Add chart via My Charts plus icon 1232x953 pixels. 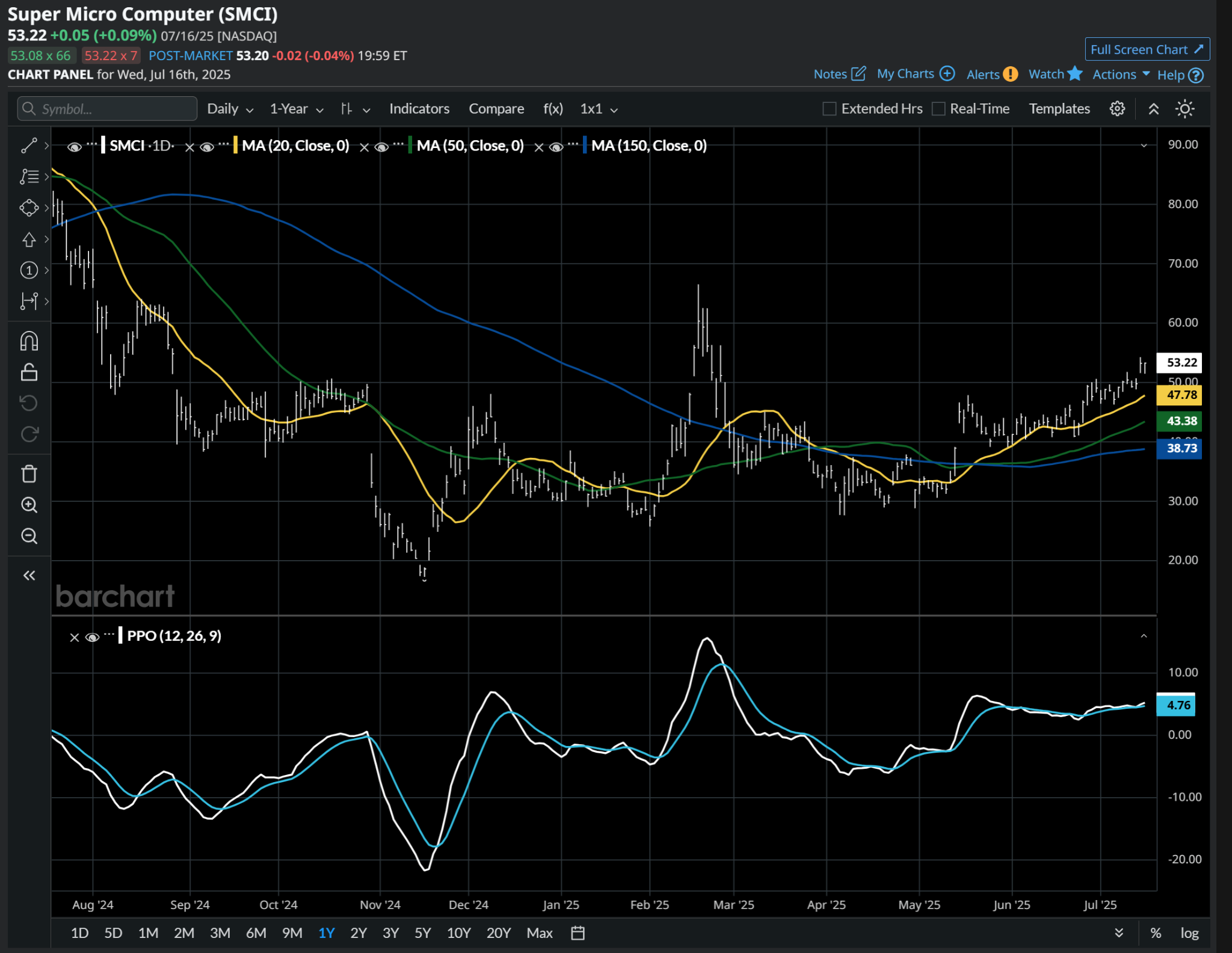(947, 73)
